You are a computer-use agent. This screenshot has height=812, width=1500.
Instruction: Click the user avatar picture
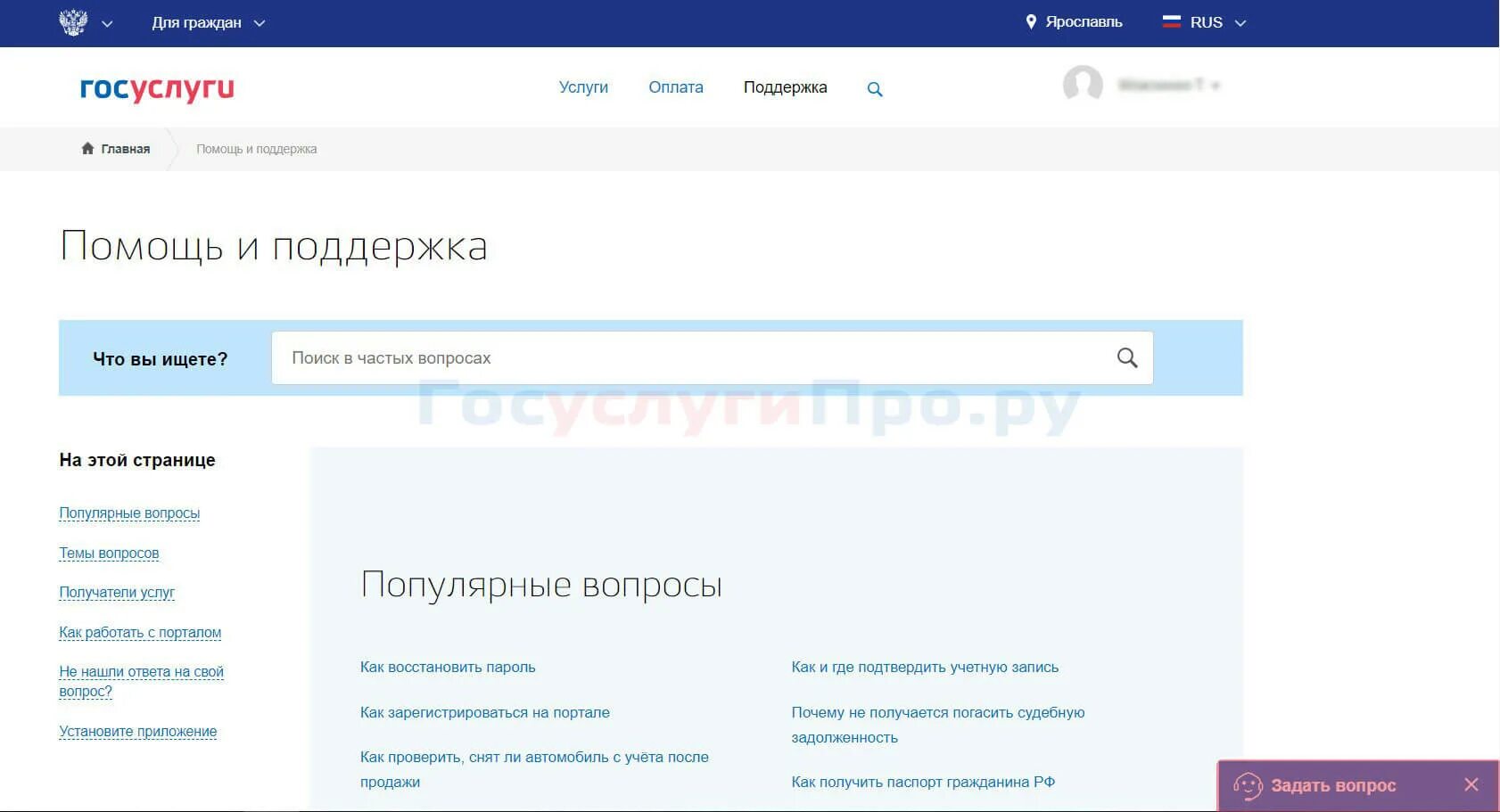1083,86
